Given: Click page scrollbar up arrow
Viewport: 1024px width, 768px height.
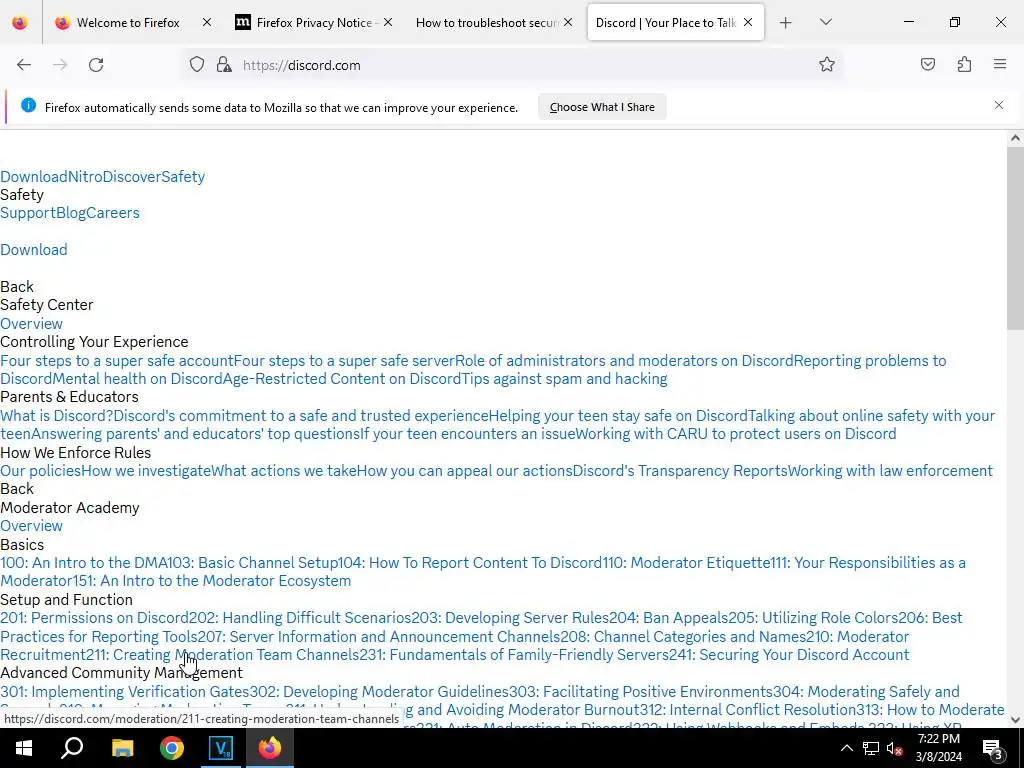Looking at the screenshot, I should (1015, 138).
